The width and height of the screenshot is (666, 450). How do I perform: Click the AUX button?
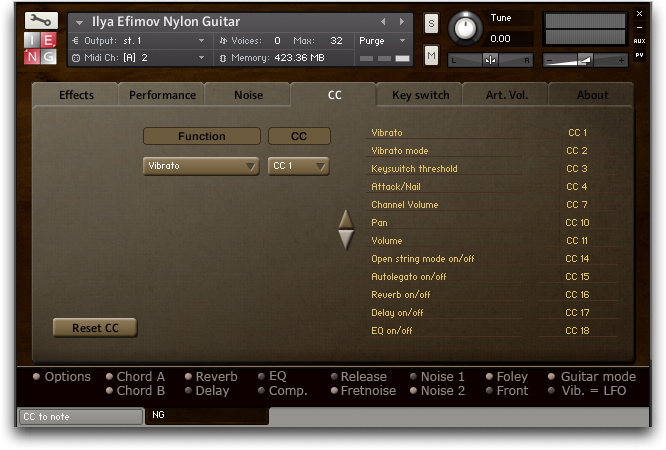pyautogui.click(x=639, y=41)
